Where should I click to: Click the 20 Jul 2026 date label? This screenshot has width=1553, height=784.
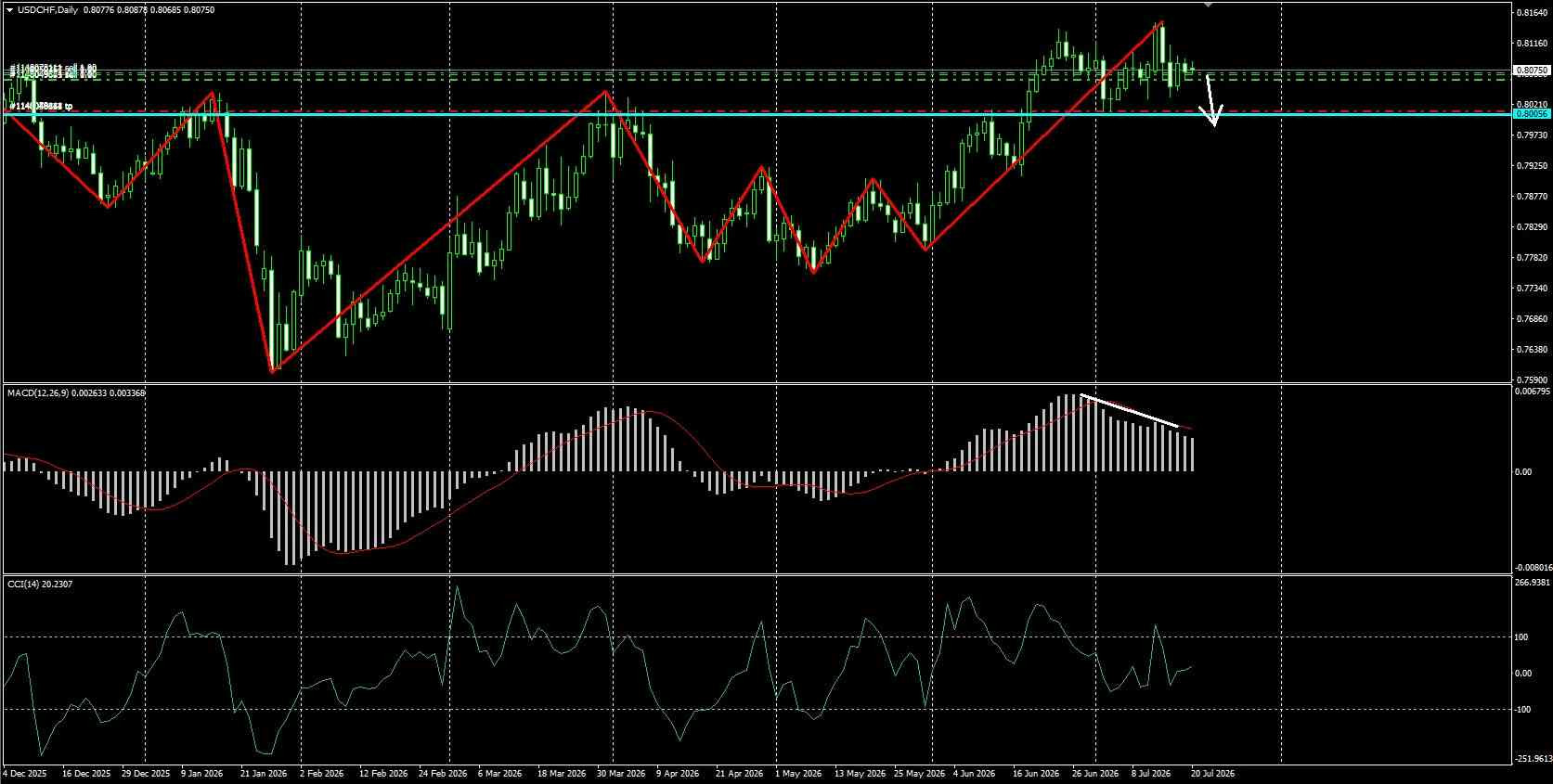1212,773
